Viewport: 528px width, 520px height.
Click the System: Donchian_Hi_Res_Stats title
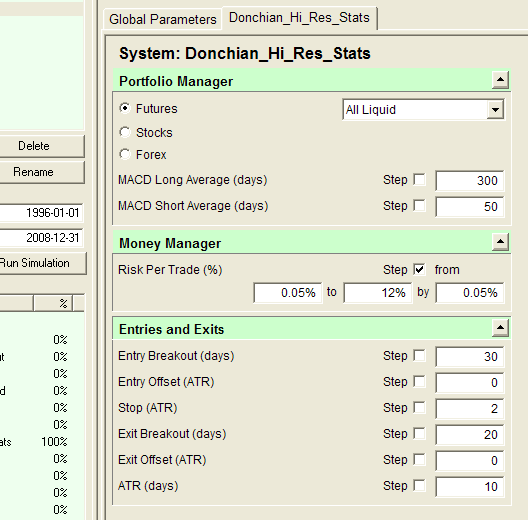[245, 54]
